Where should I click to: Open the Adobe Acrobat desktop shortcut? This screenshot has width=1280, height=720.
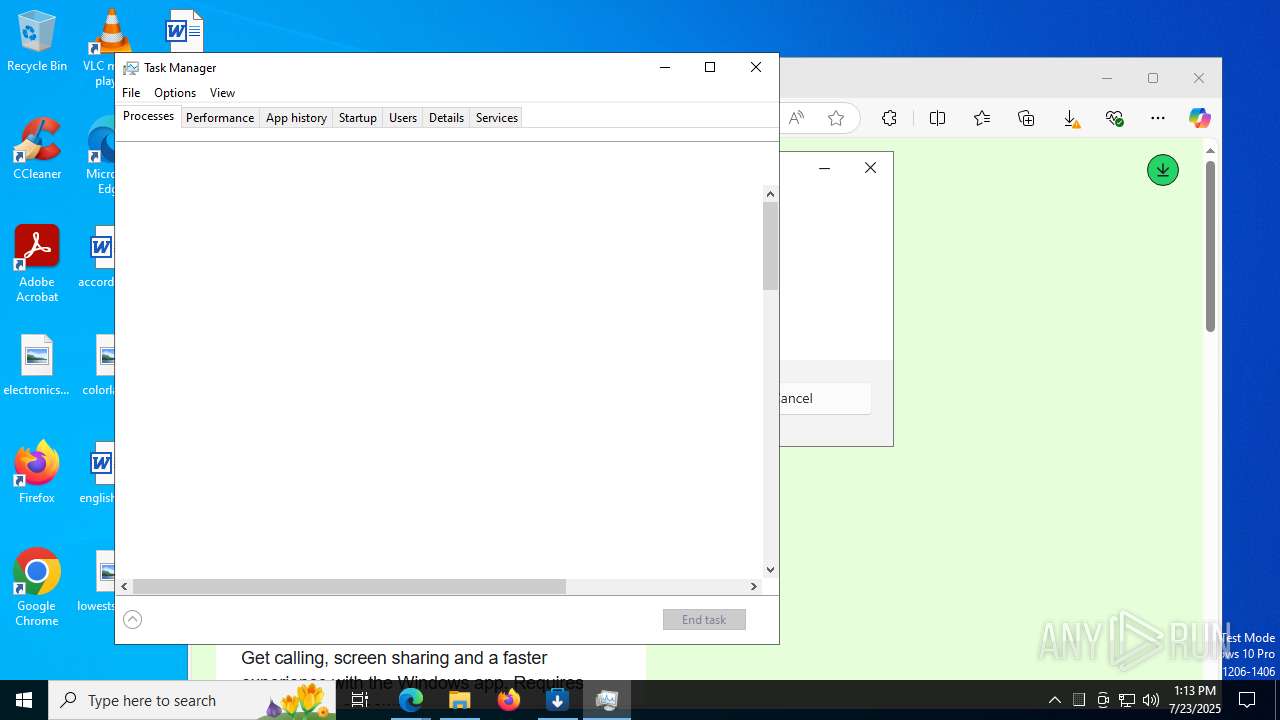[x=37, y=264]
